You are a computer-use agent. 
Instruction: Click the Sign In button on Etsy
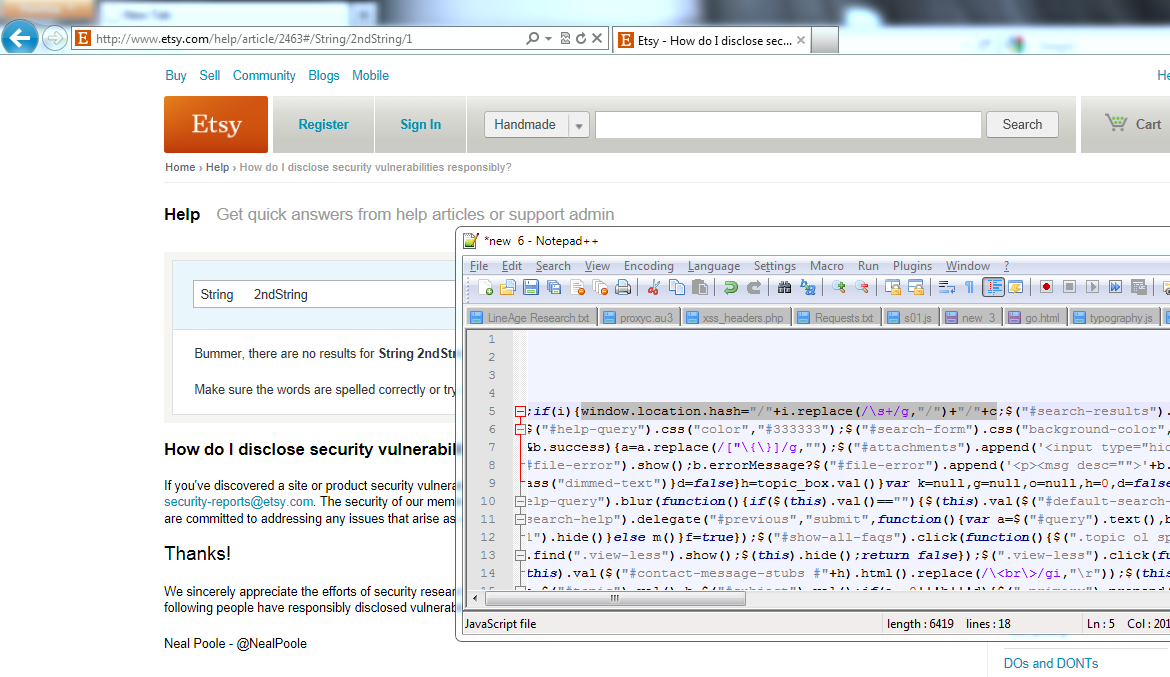point(420,125)
